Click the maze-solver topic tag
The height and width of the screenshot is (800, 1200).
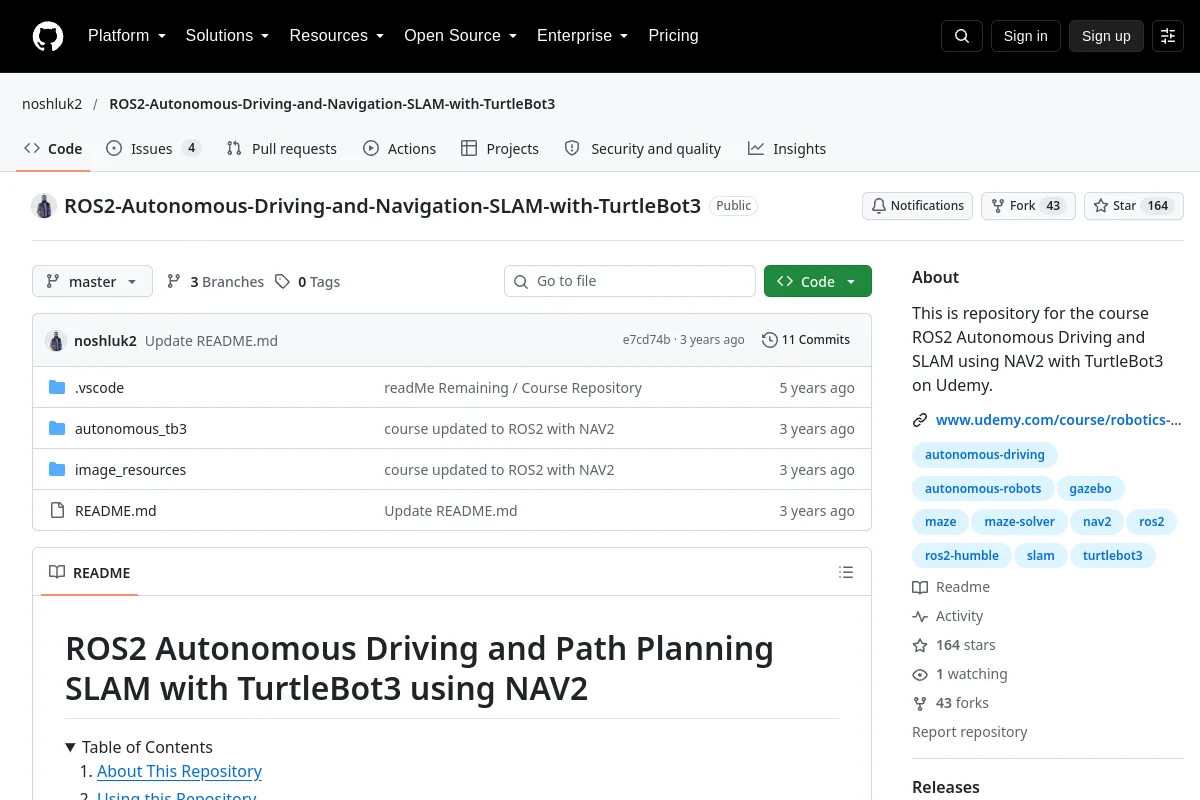[1019, 522]
